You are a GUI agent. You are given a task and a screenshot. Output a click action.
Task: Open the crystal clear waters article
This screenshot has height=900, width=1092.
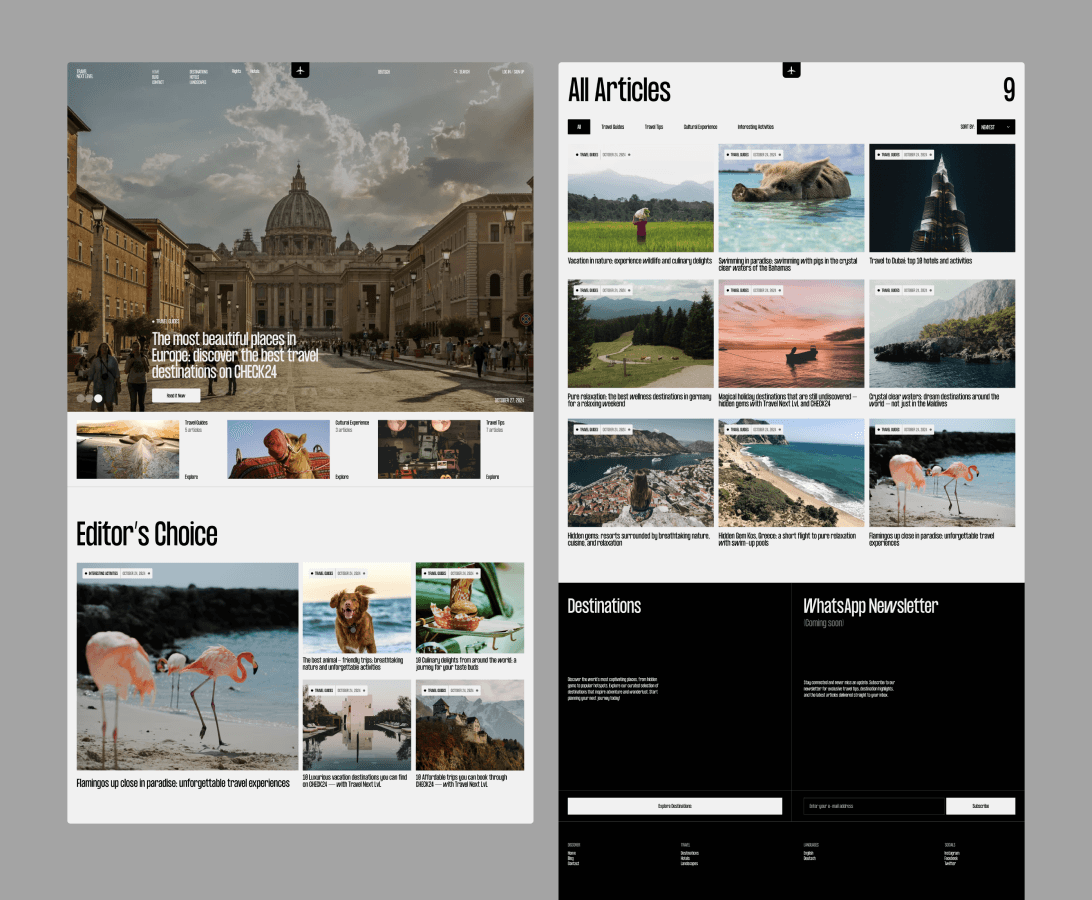click(942, 343)
